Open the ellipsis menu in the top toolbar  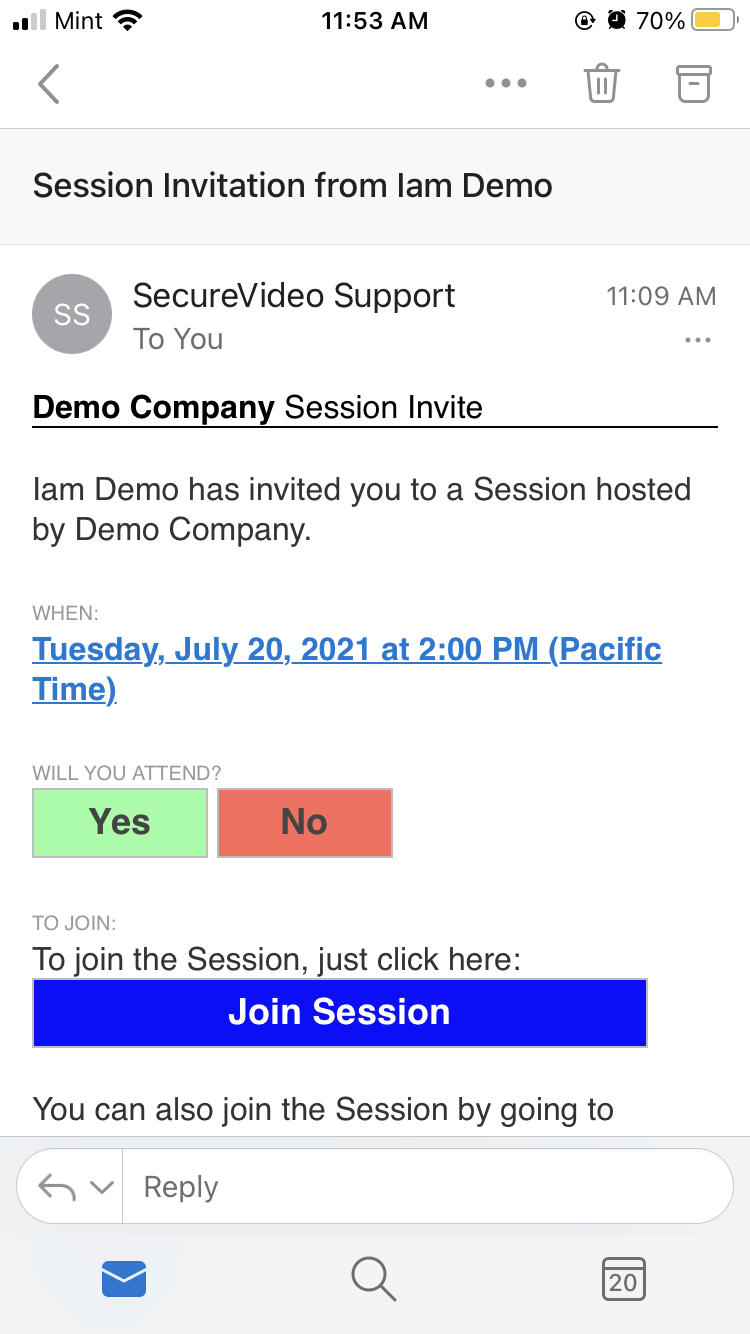[x=506, y=84]
